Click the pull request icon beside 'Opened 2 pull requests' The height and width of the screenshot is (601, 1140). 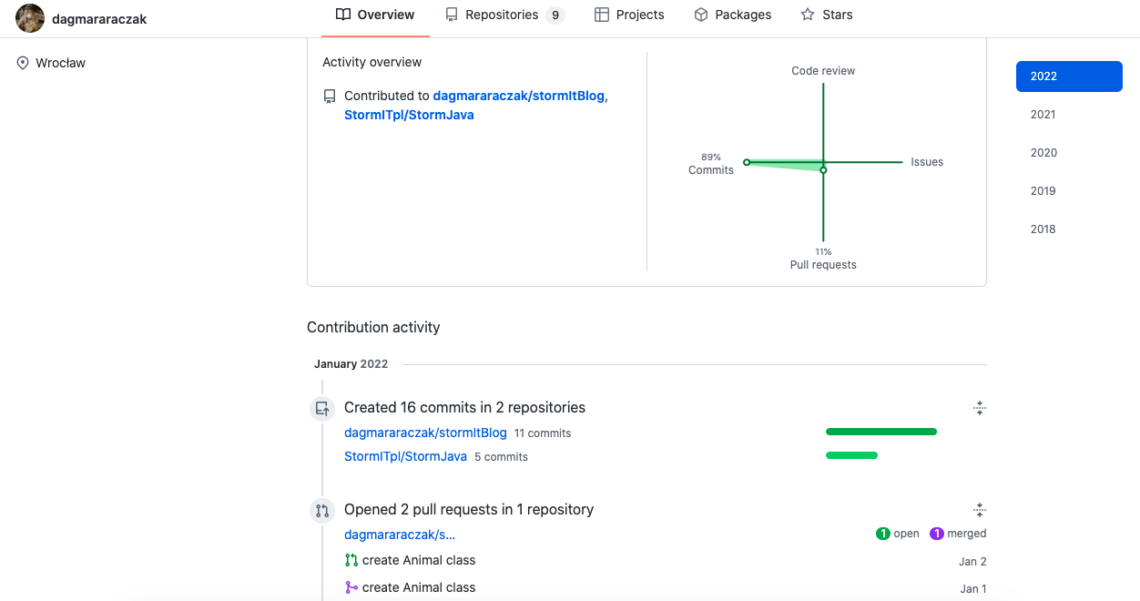[x=321, y=510]
